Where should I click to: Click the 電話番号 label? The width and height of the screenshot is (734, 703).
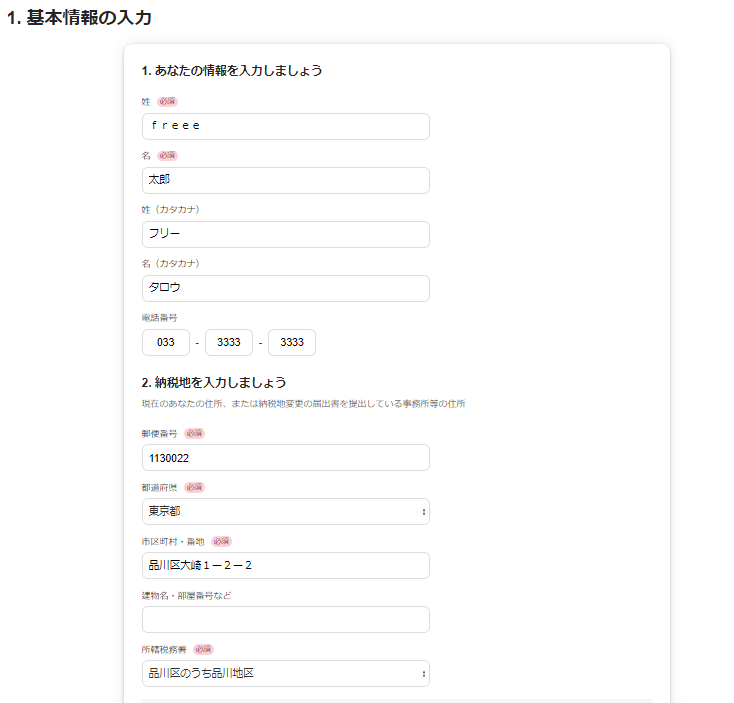160,318
